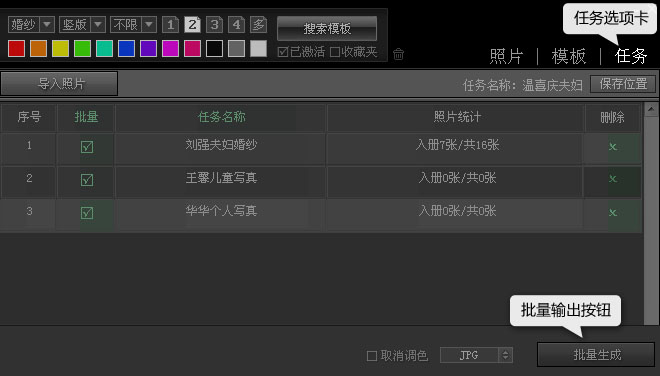Click the task name value 温喜庆夫妇

(x=552, y=85)
